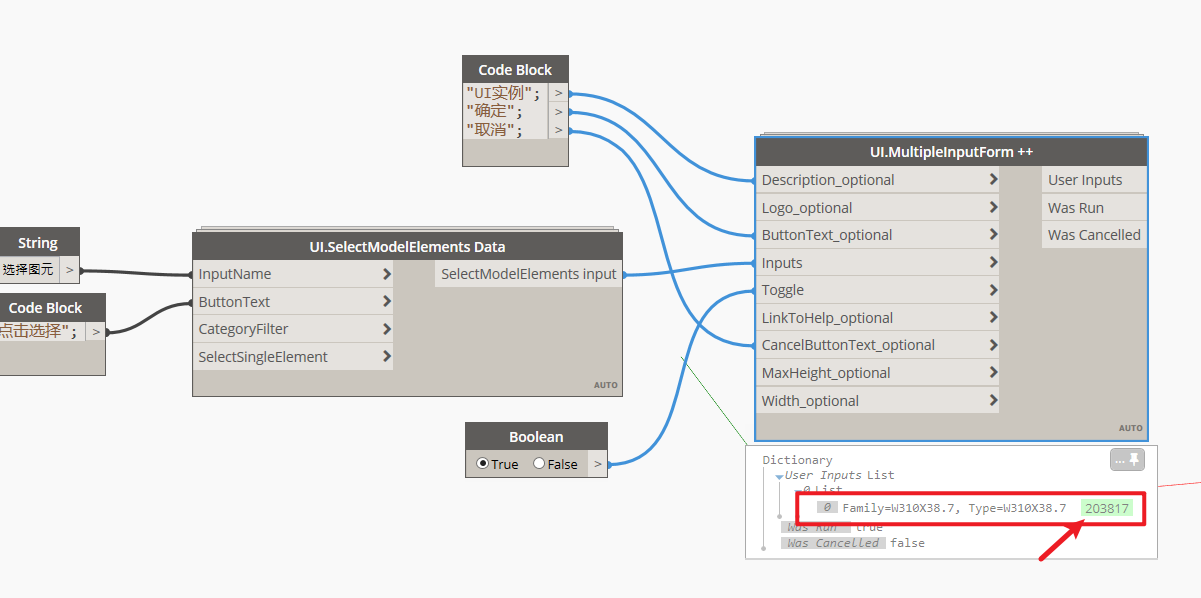
Task: Select the UI.SelectModelElements Data node header
Action: 407,246
